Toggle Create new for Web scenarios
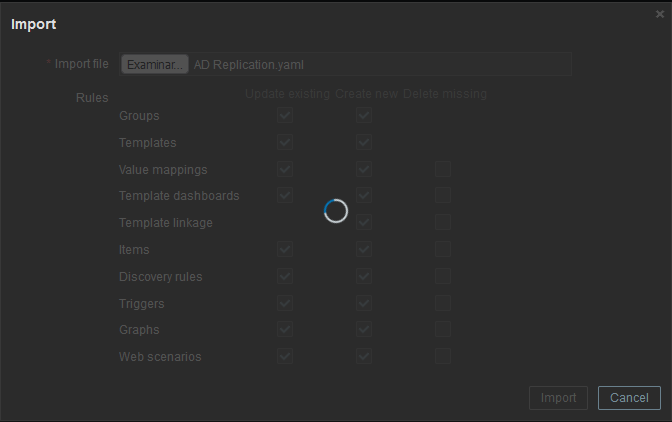This screenshot has width=672, height=422. coord(364,357)
